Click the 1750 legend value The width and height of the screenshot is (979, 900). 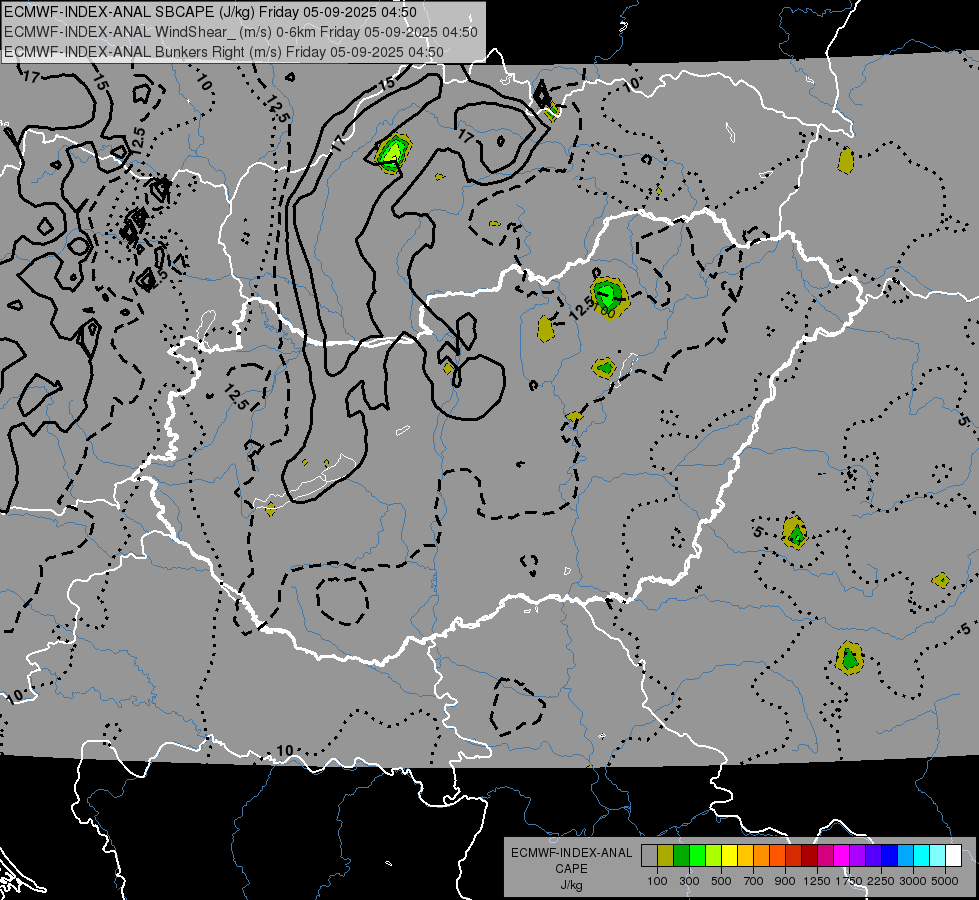click(850, 881)
